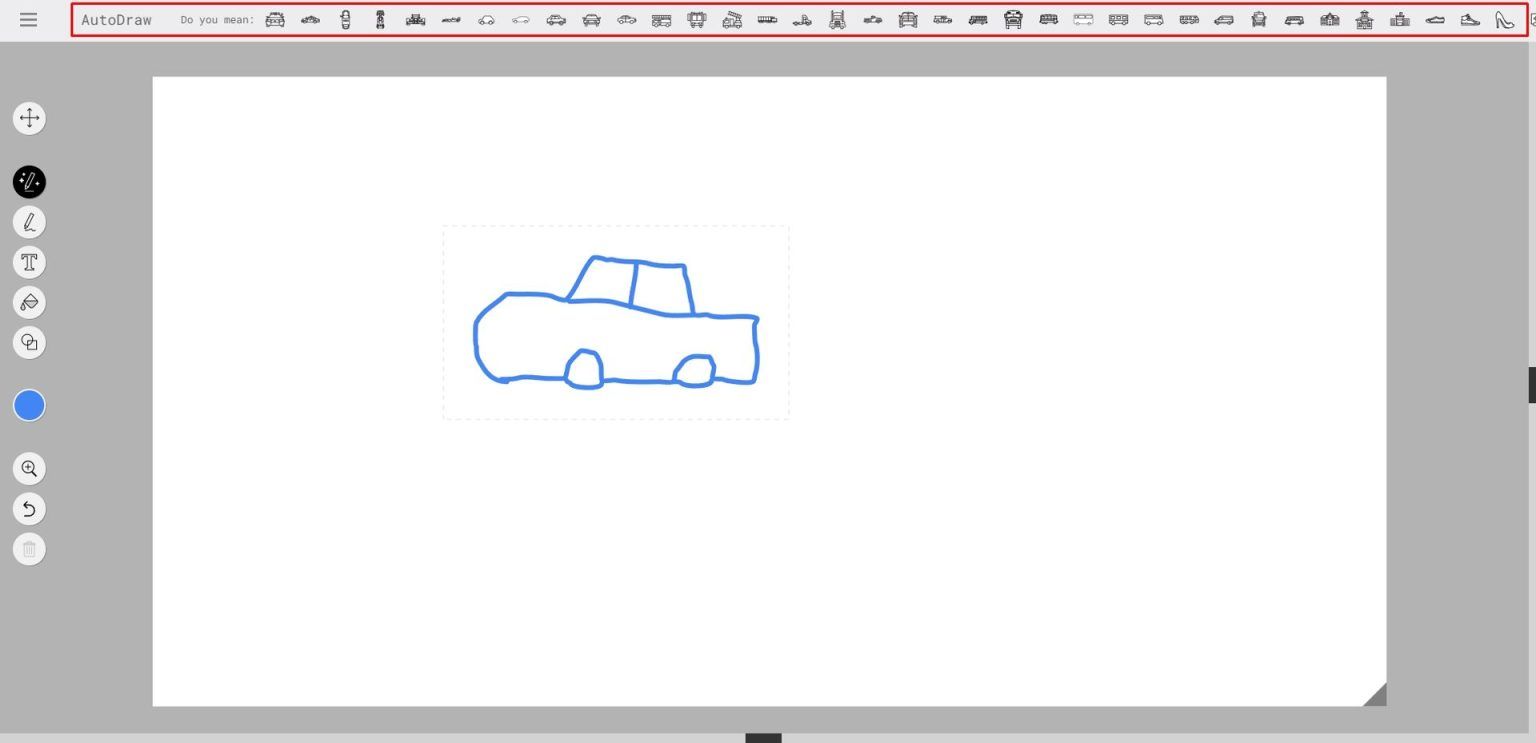
Task: Select the AutoDraw magic pen tool
Action: click(29, 182)
